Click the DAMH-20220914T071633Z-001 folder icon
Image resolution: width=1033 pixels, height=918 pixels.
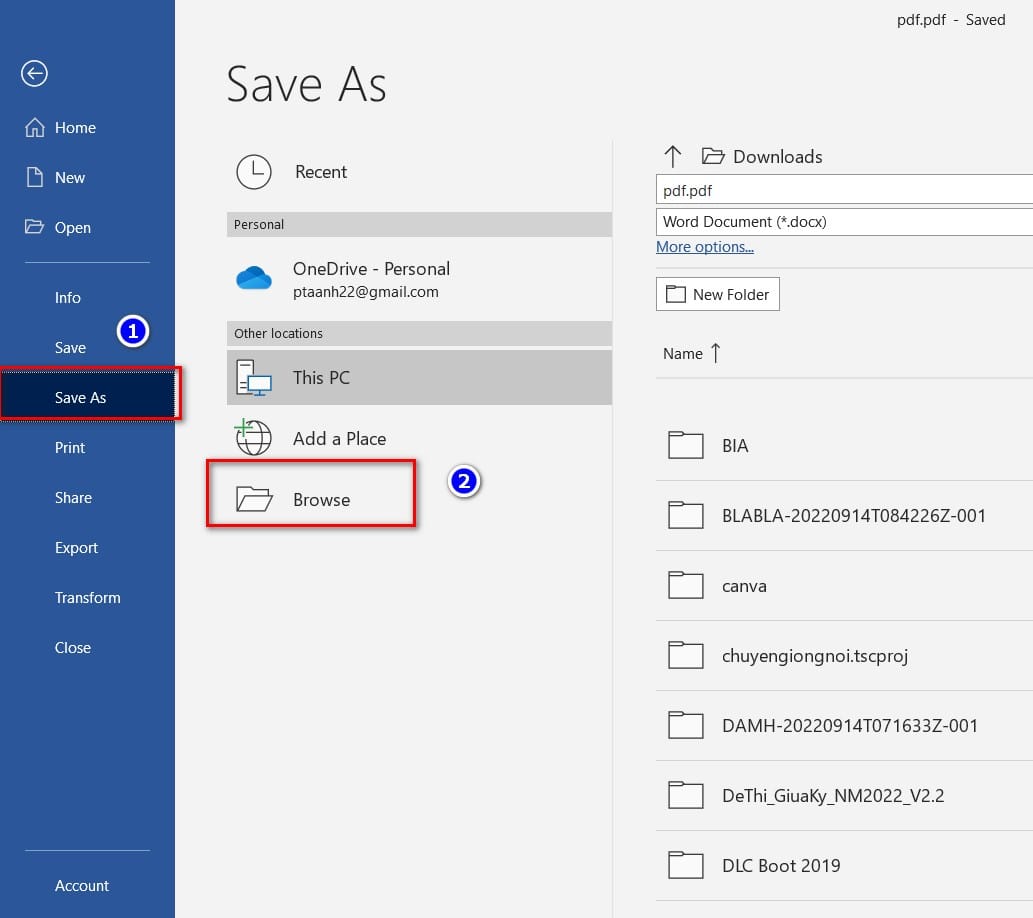[x=686, y=725]
